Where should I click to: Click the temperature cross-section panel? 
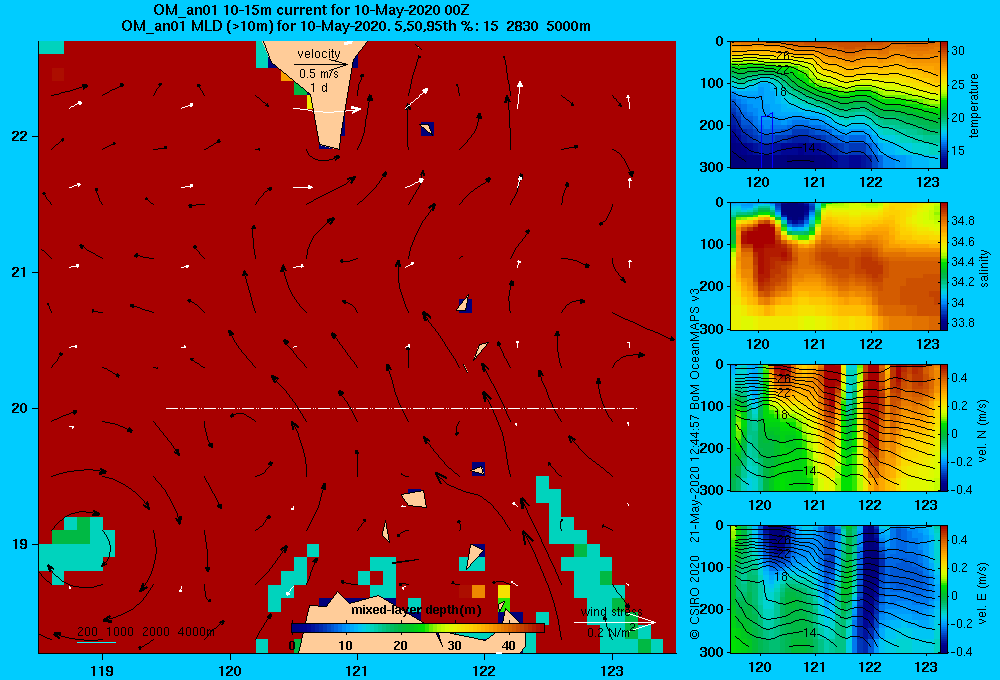[x=835, y=105]
